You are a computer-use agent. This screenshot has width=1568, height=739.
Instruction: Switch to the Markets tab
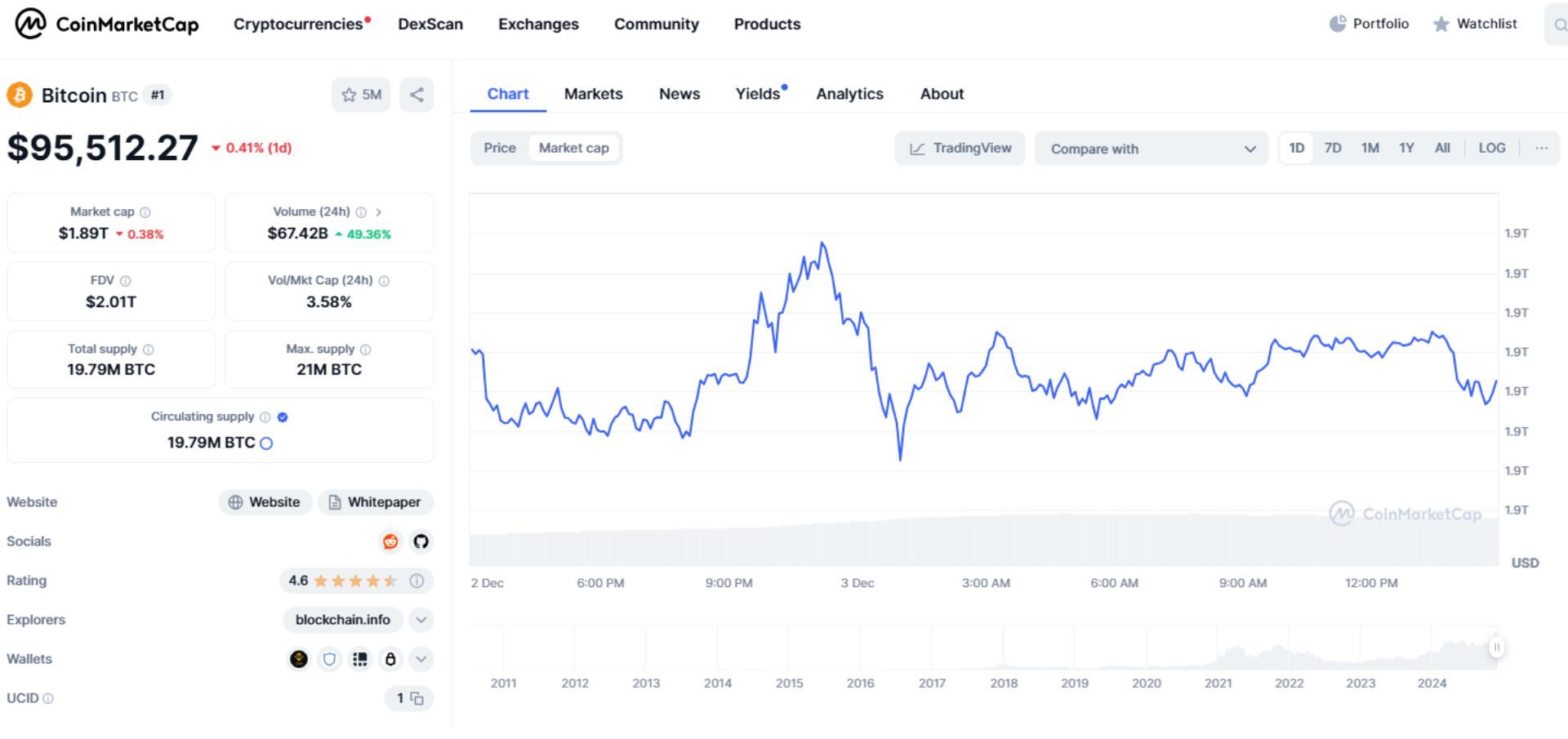click(593, 94)
